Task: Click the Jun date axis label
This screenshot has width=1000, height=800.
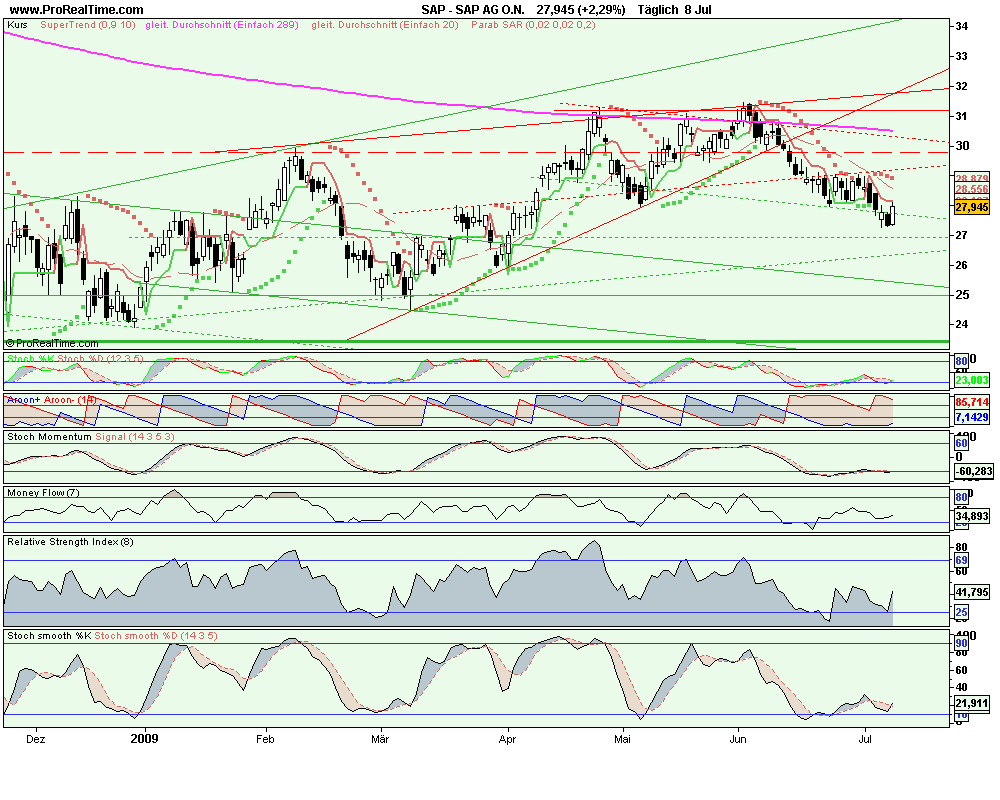Action: (x=738, y=739)
